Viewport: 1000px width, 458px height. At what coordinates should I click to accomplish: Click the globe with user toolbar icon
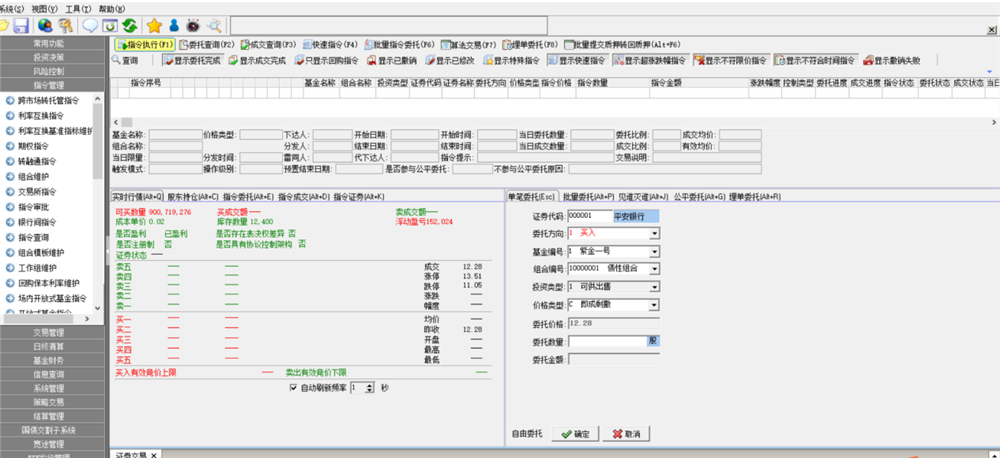(x=45, y=26)
